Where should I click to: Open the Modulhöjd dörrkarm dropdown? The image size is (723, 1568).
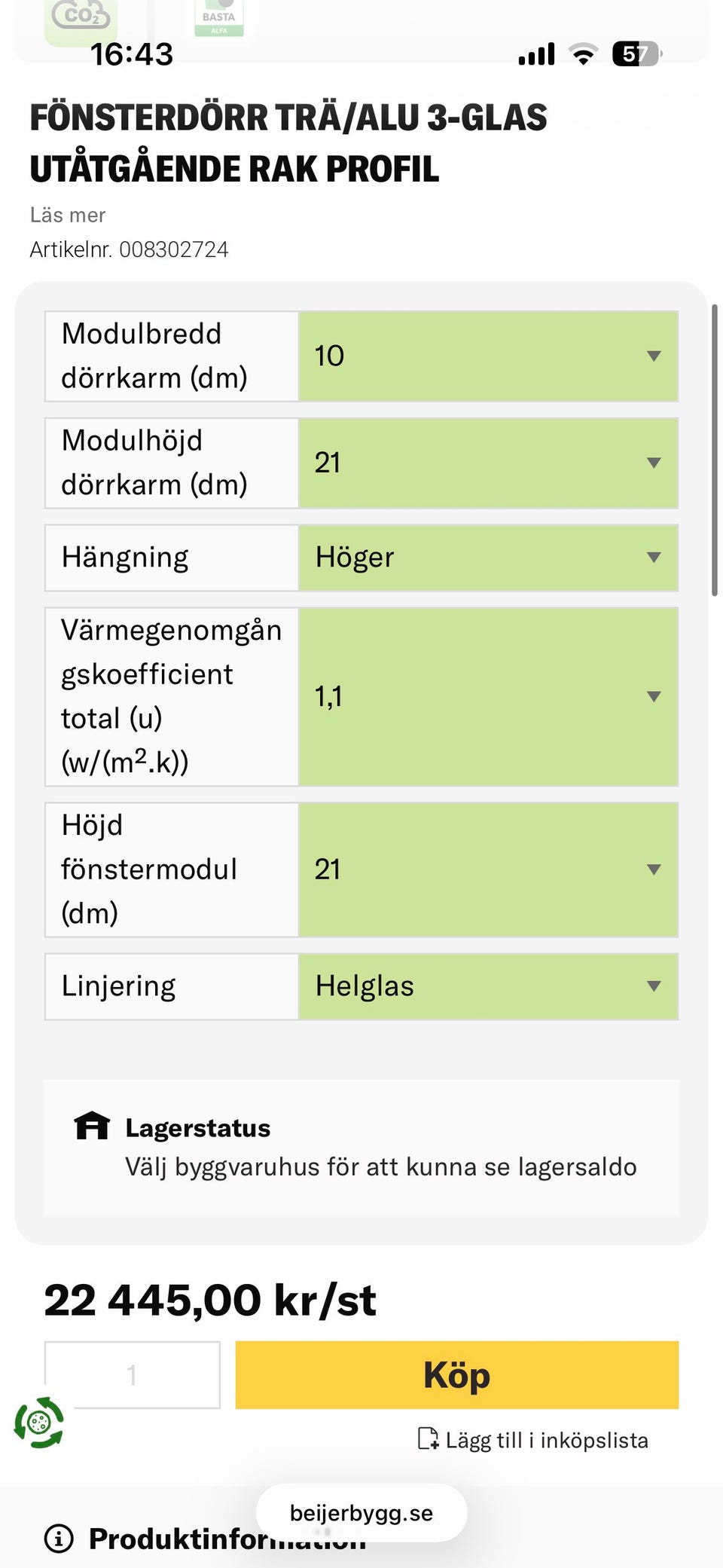pos(488,463)
